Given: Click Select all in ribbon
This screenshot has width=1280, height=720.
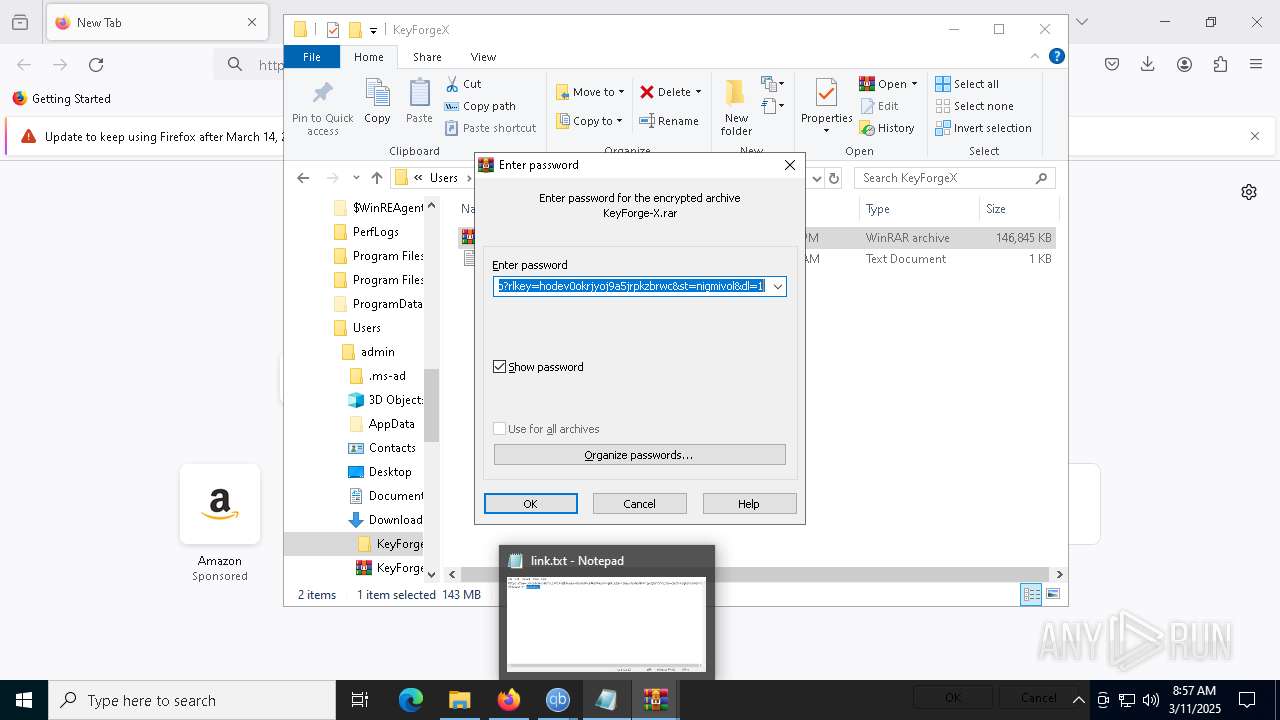Looking at the screenshot, I should (967, 84).
